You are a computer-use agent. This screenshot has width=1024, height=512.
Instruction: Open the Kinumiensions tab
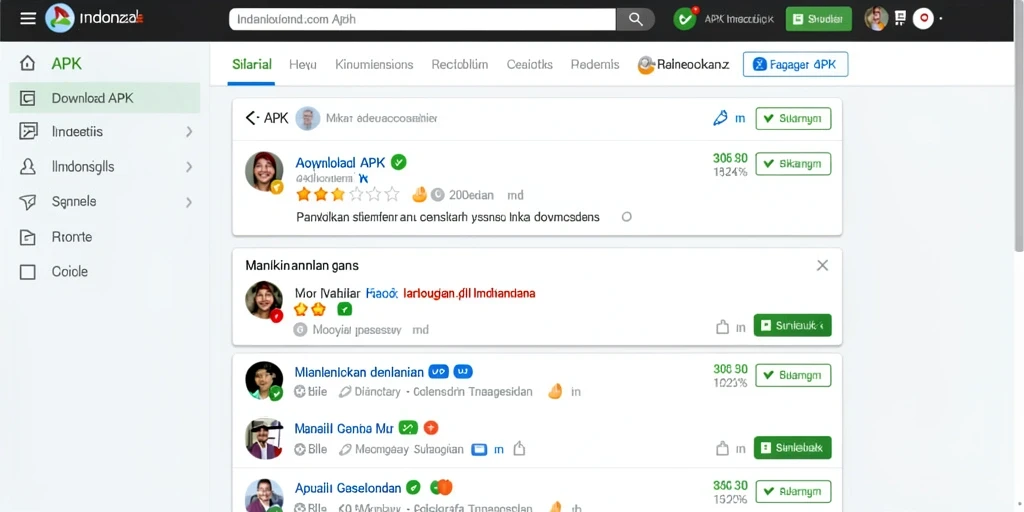coord(374,64)
